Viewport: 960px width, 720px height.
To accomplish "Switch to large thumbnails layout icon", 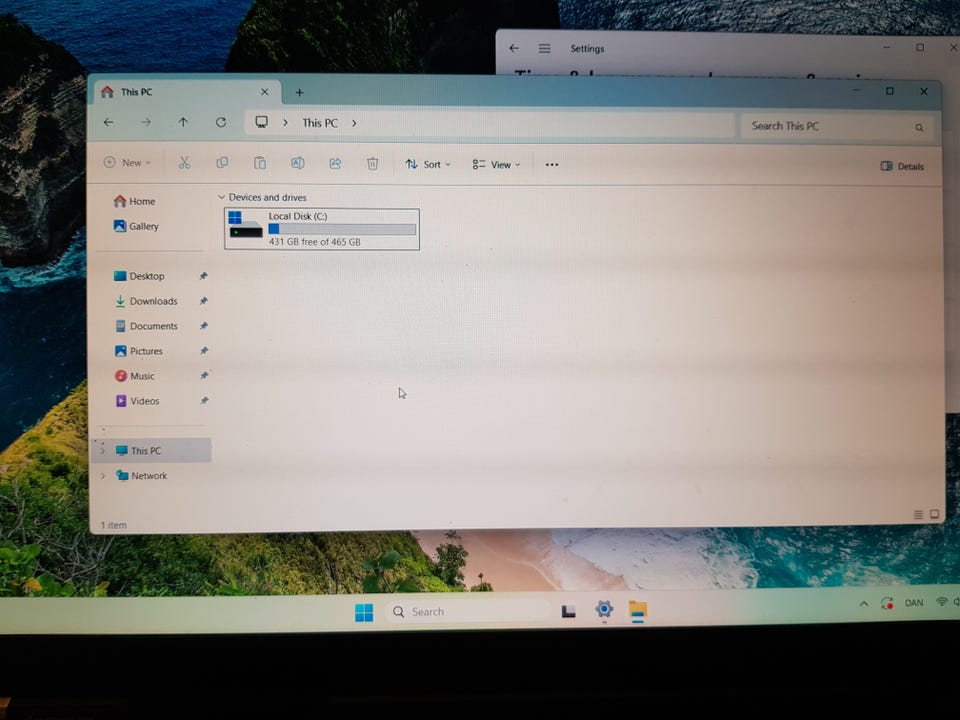I will [934, 514].
